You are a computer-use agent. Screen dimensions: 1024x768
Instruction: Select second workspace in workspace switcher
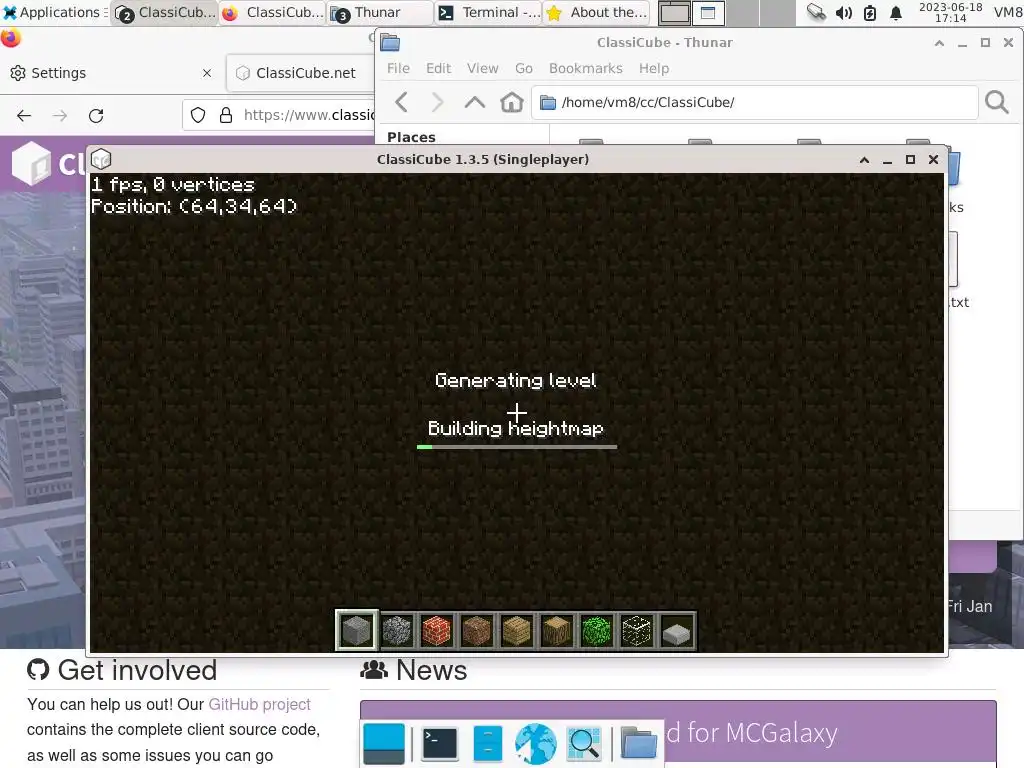point(709,12)
